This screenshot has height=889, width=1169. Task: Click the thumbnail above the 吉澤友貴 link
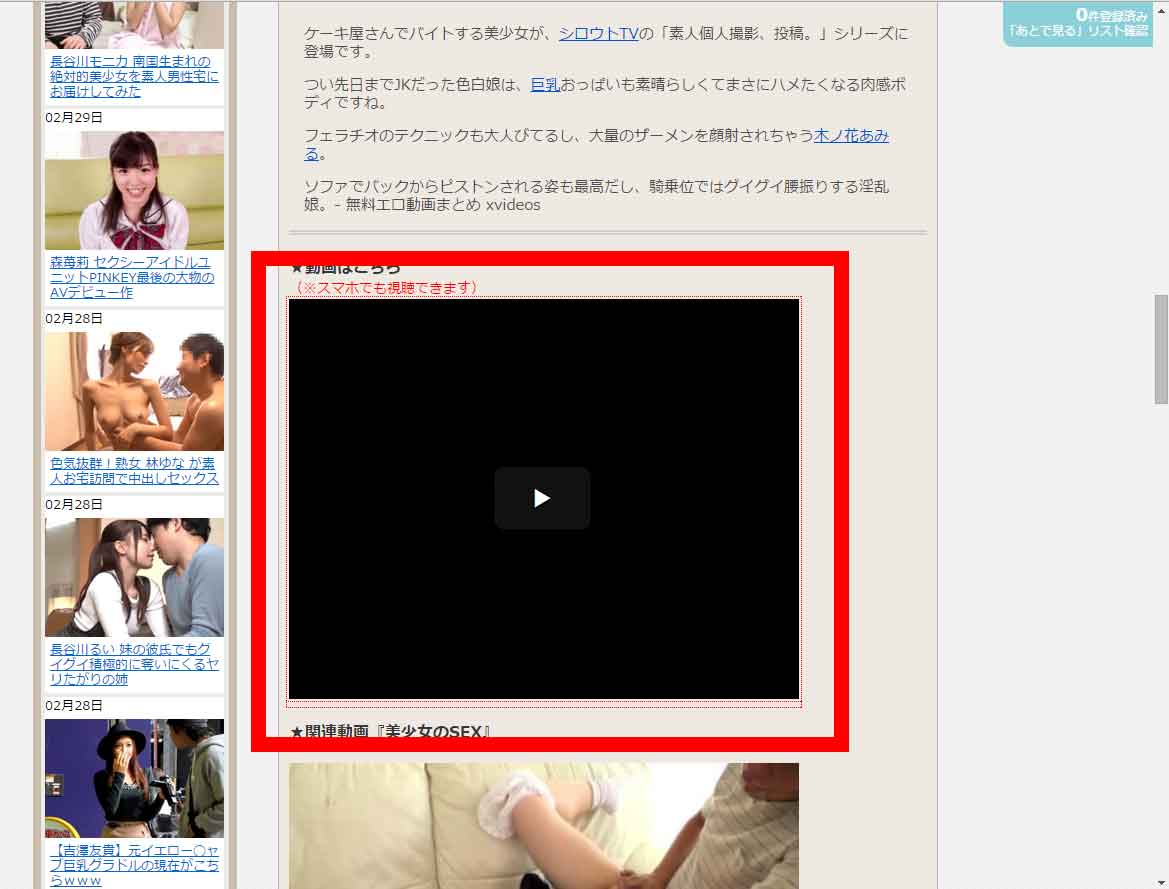[134, 778]
